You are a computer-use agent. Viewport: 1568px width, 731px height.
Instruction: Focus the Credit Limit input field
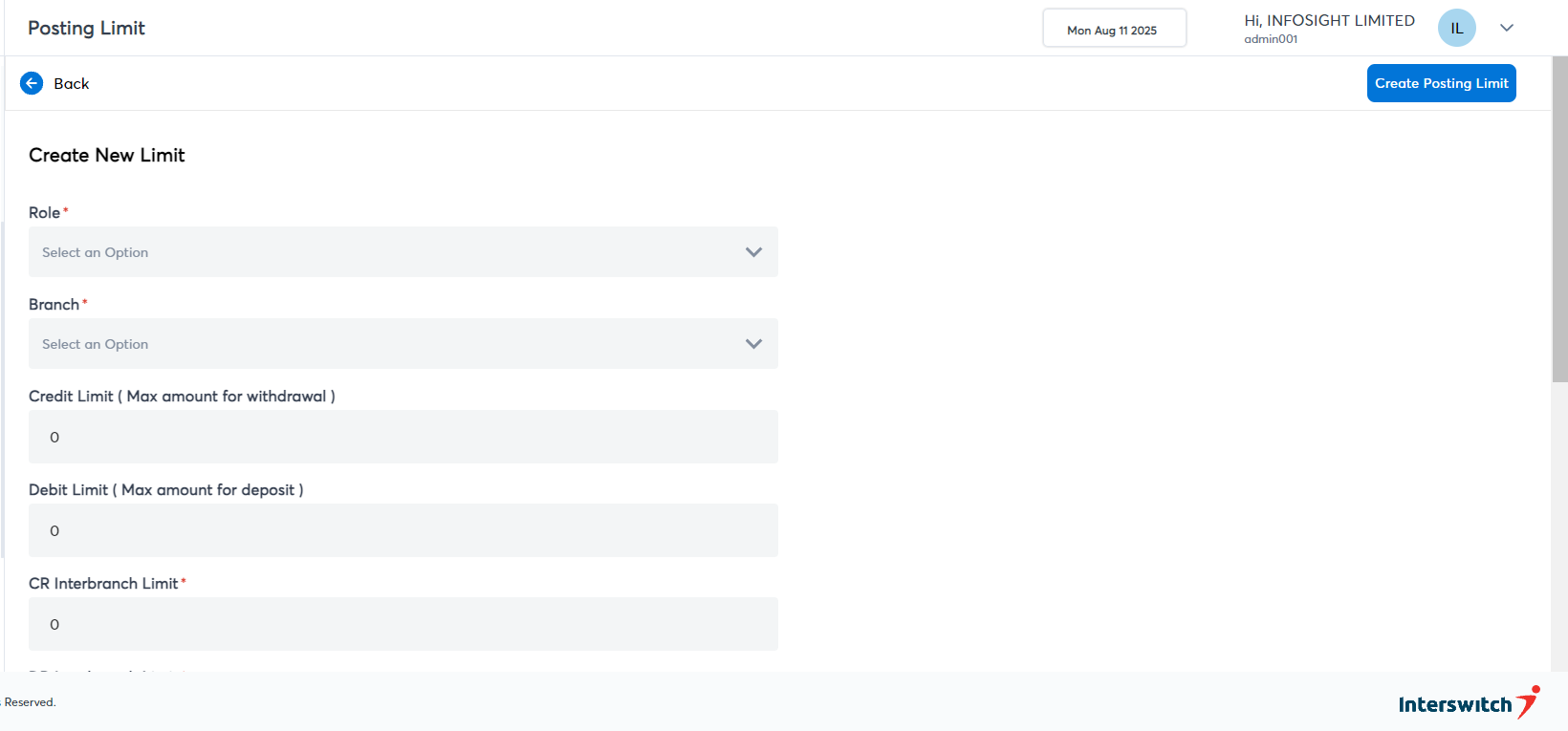403,437
